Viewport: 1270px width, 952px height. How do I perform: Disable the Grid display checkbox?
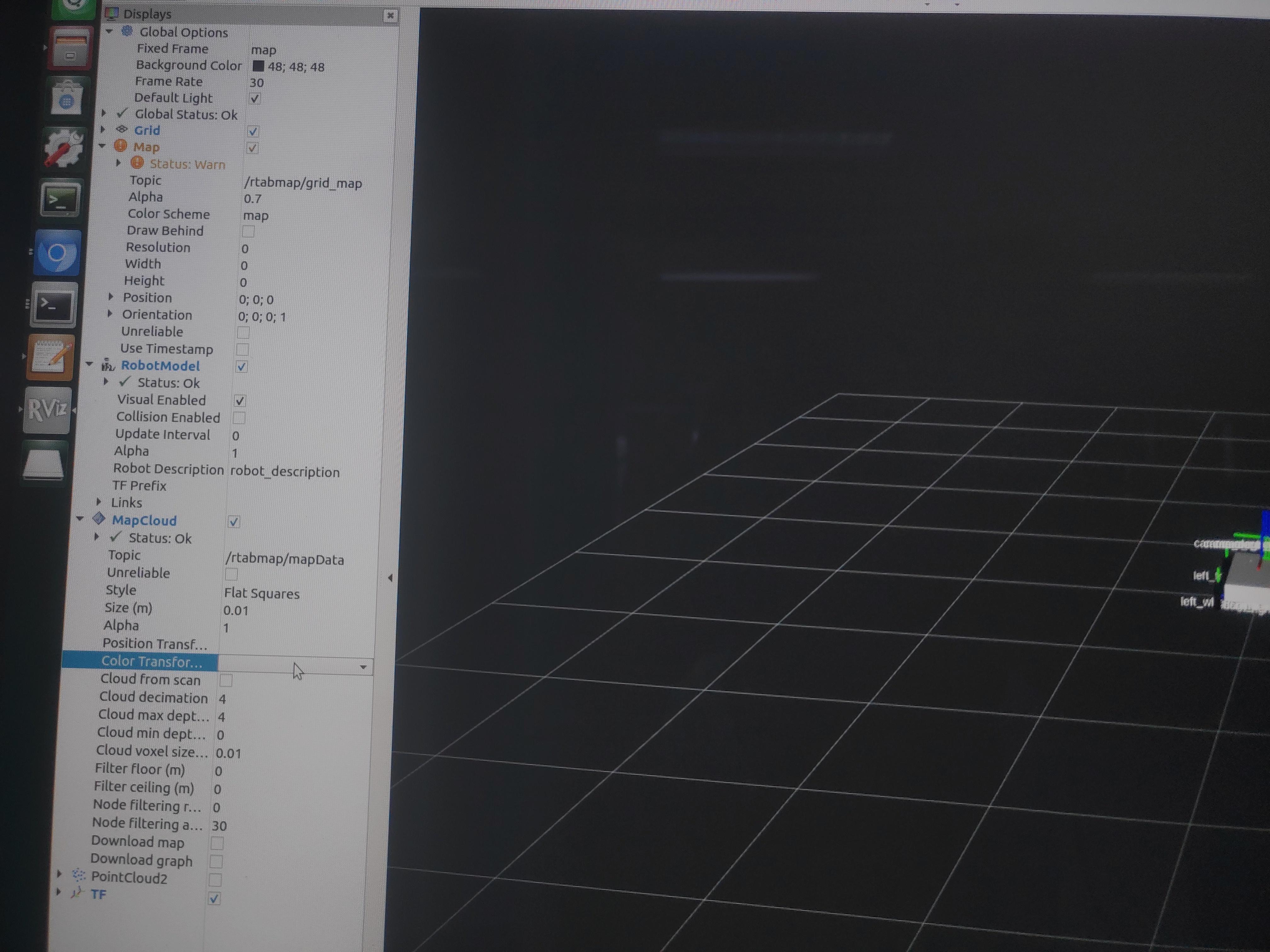(253, 131)
